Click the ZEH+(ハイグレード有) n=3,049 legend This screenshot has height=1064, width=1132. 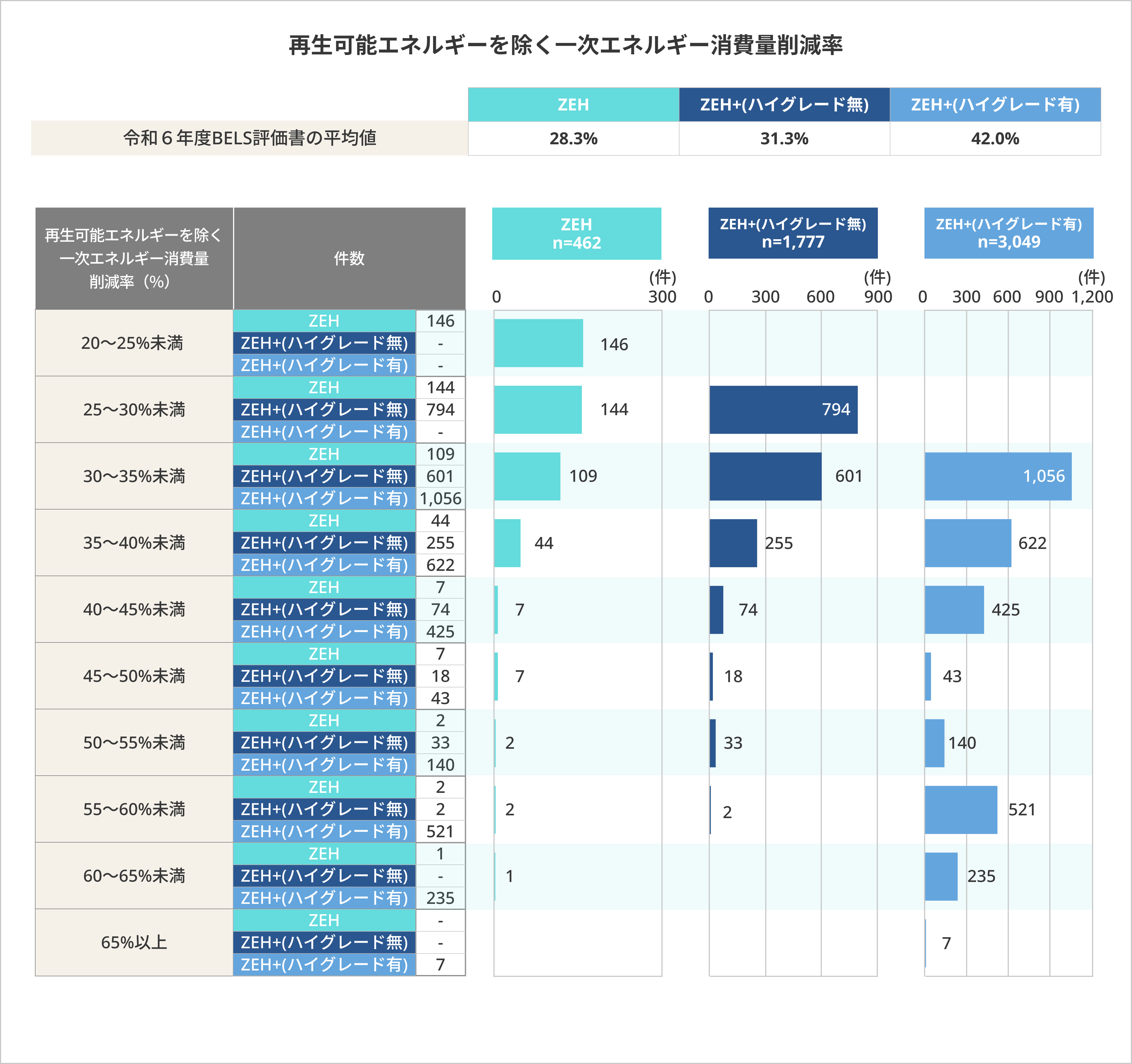point(1009,233)
